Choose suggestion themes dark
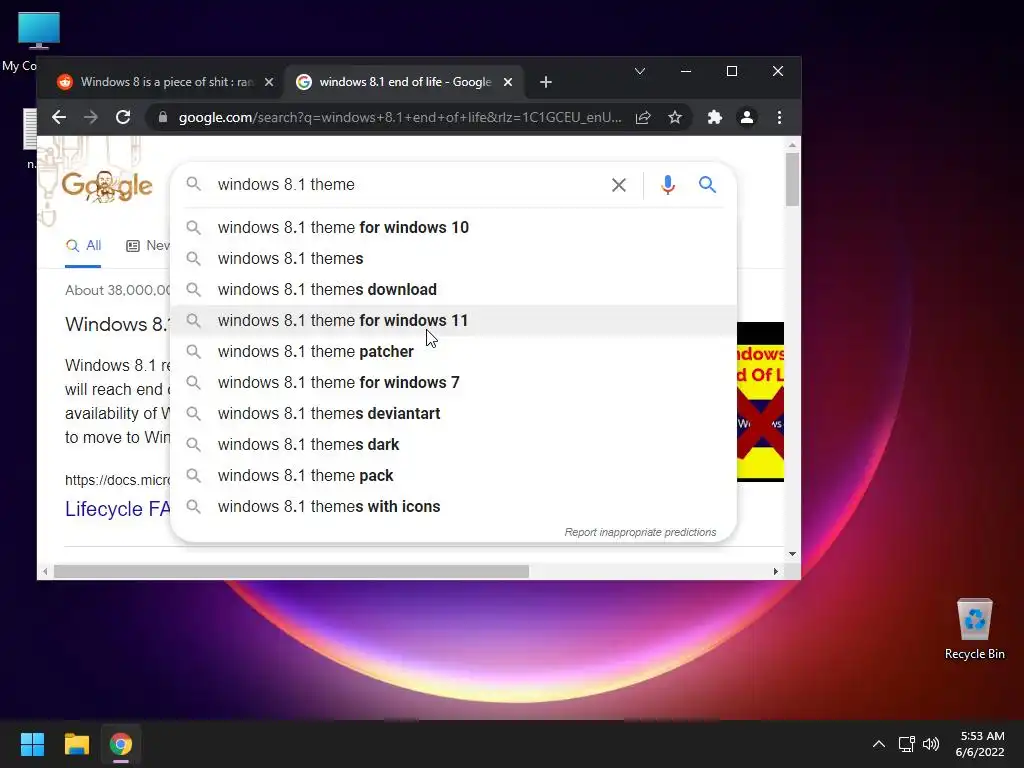Screen dimensions: 1024x768 click(453, 445)
